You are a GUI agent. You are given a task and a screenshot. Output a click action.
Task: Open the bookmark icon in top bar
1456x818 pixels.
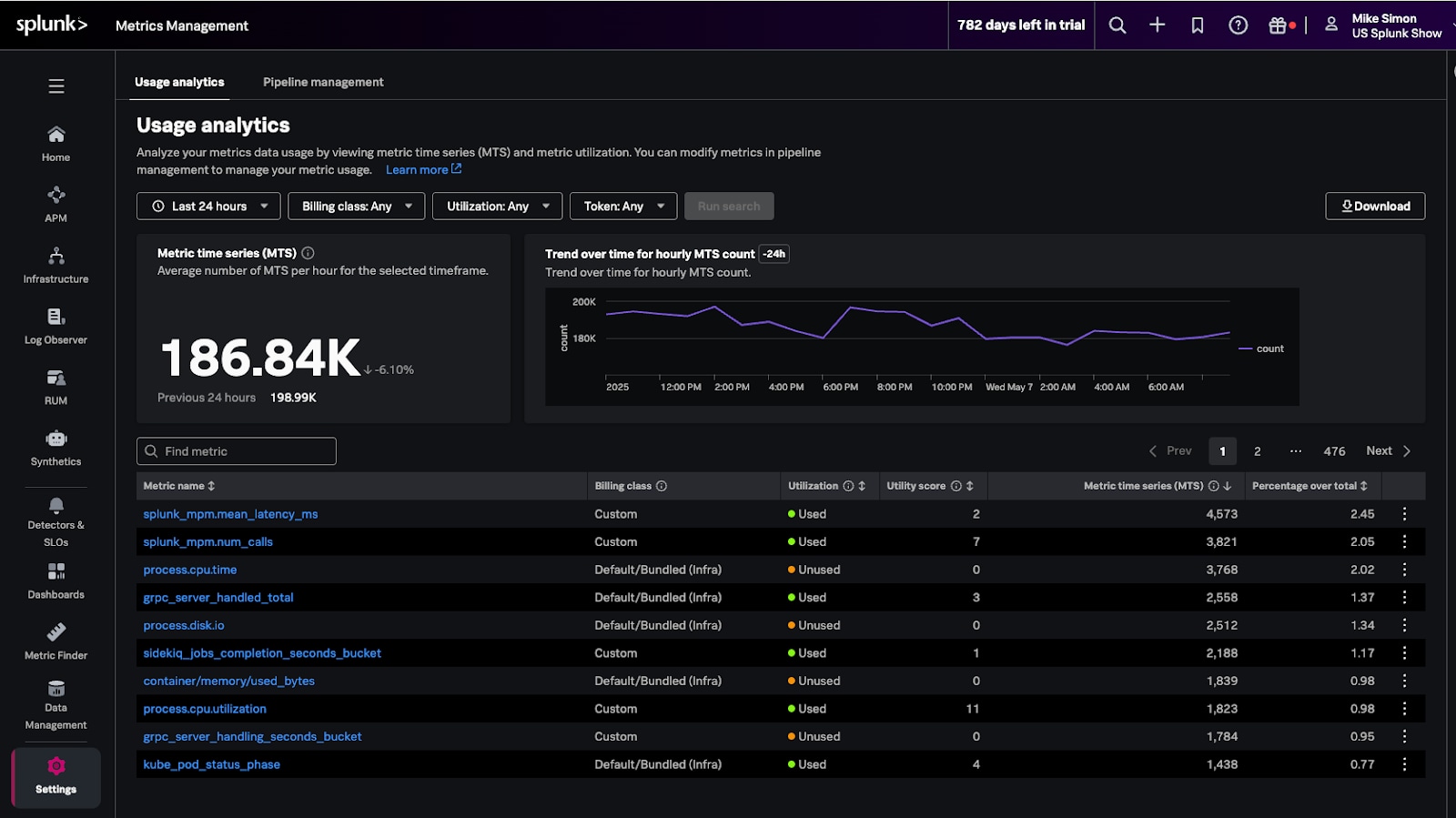click(x=1198, y=25)
